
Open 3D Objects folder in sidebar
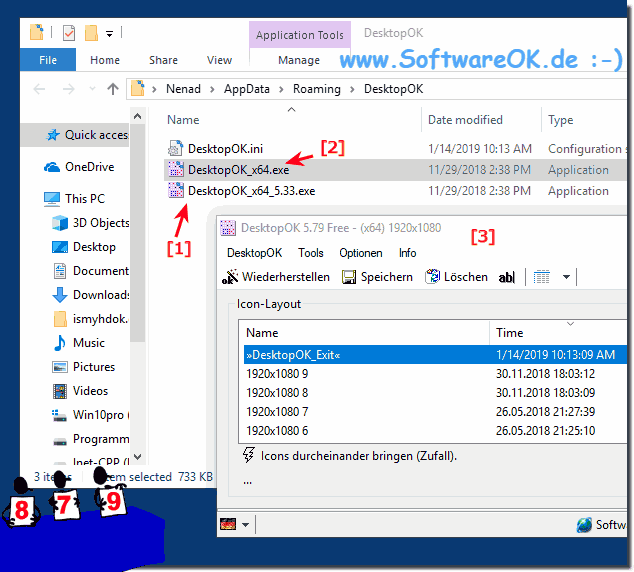[91, 223]
